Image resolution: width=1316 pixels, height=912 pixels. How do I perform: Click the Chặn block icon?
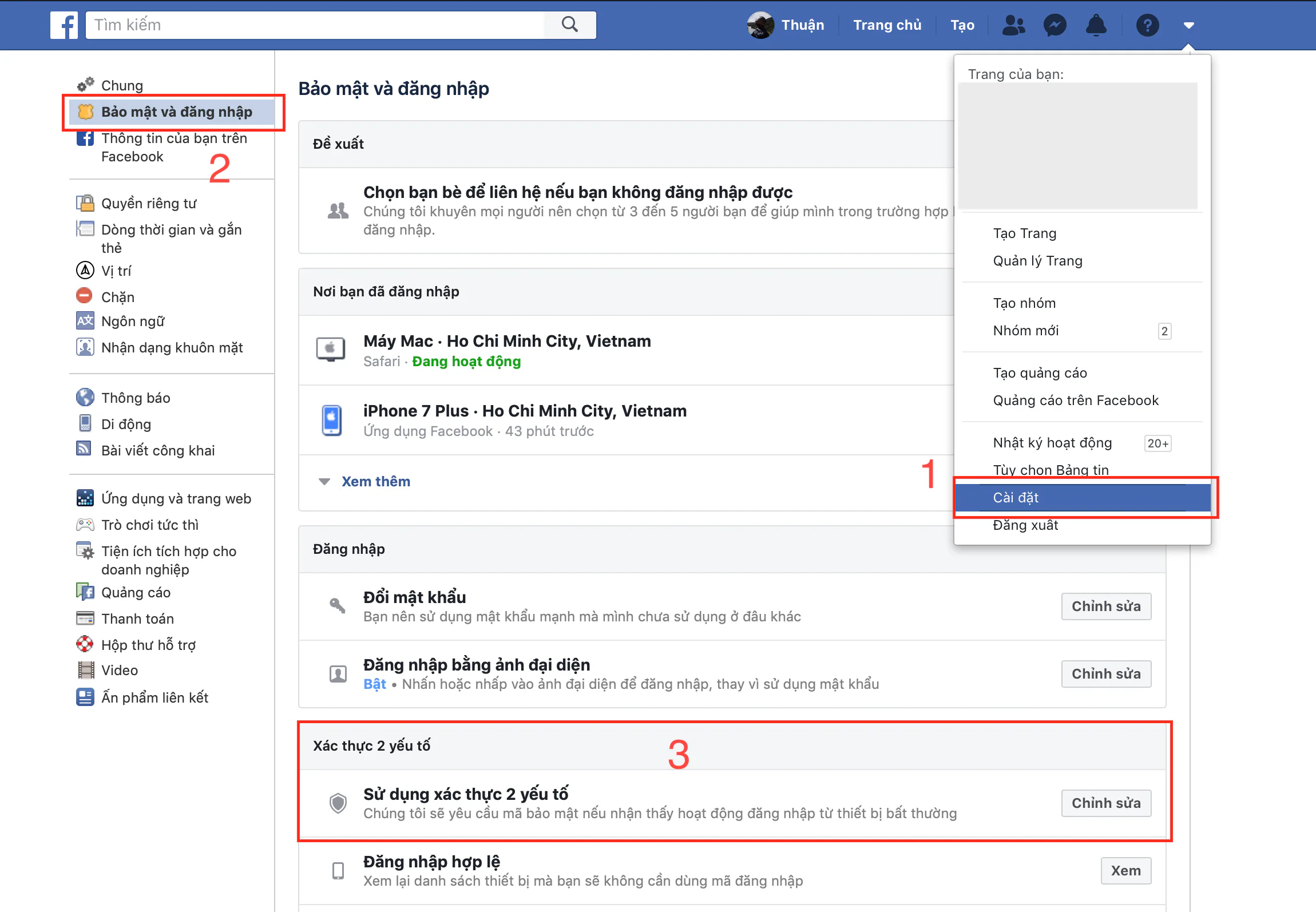click(x=84, y=296)
